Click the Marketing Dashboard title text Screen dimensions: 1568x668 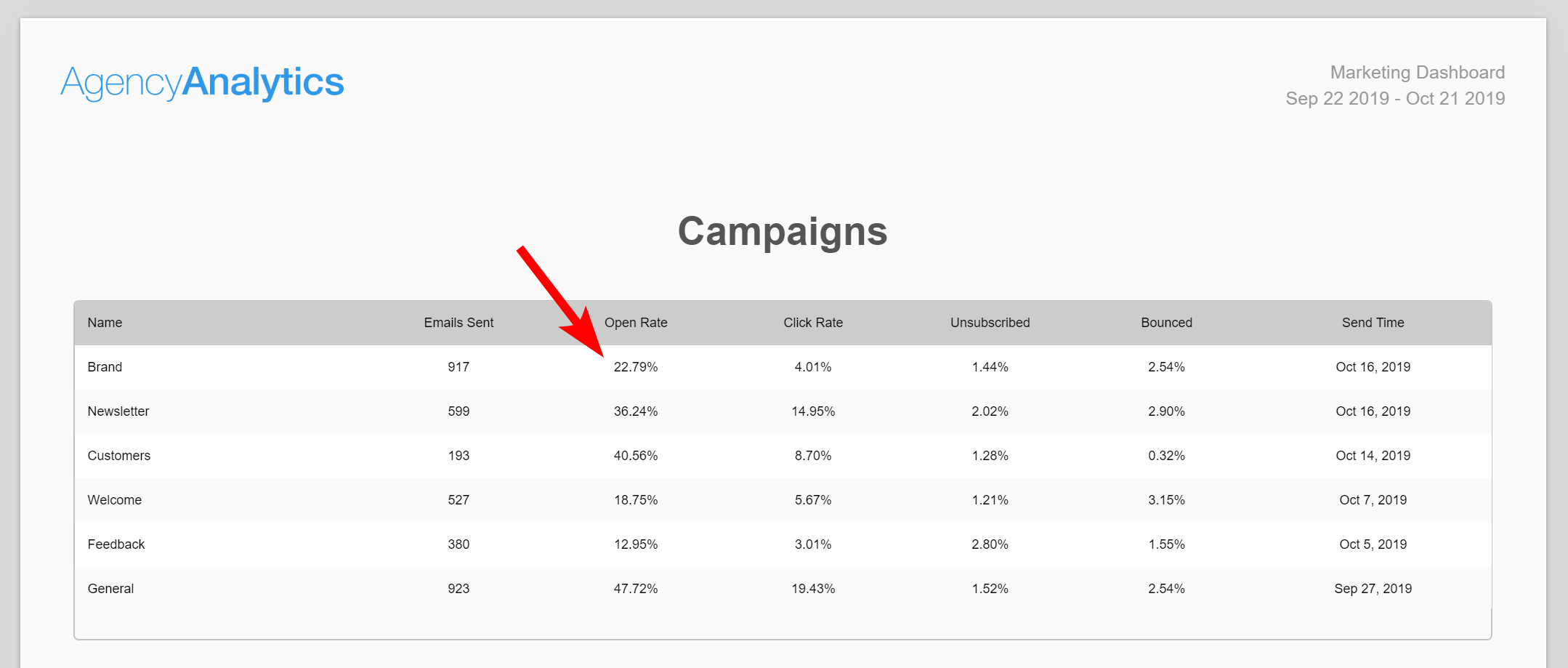click(x=1417, y=73)
